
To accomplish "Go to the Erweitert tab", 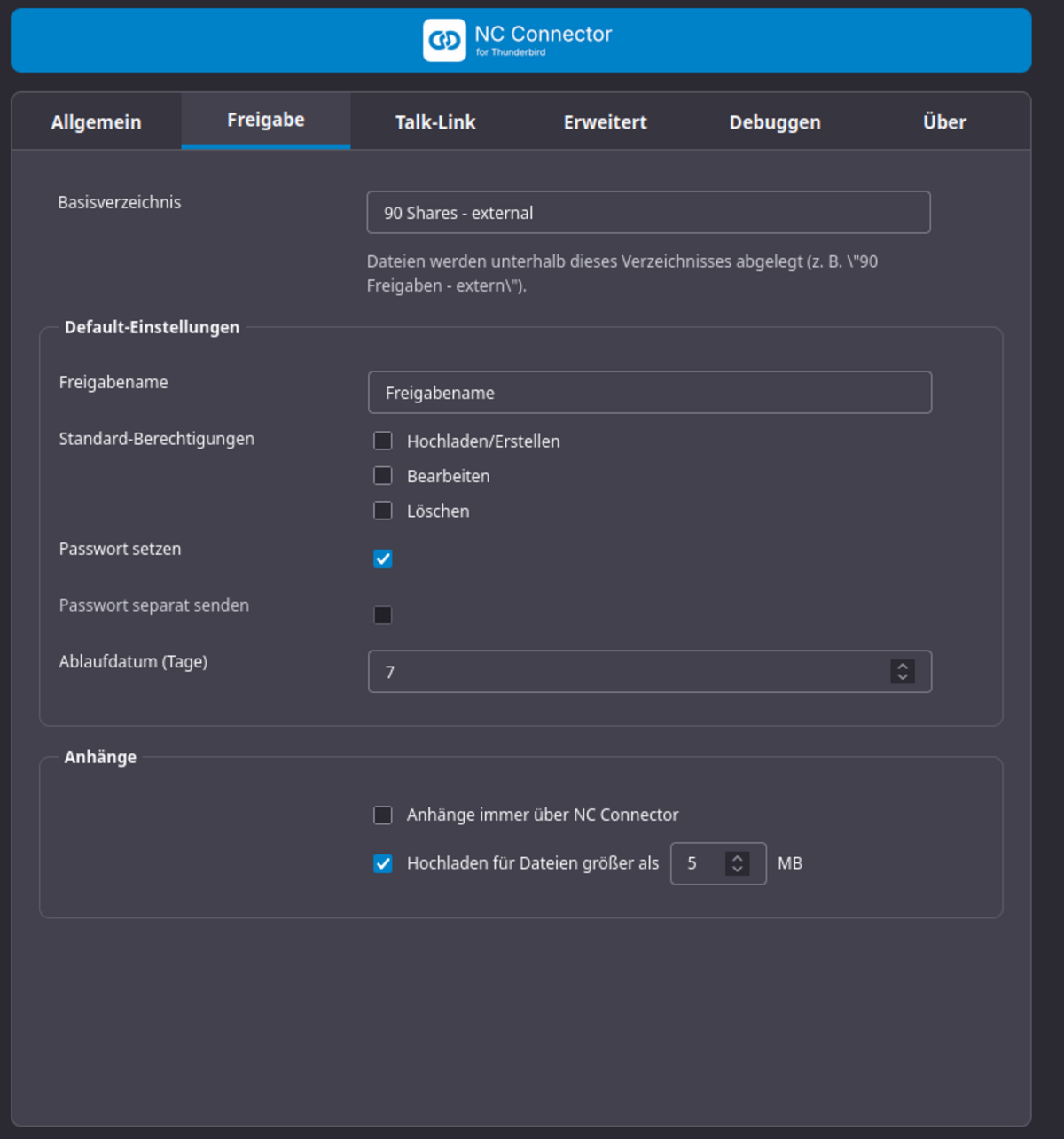I will click(x=605, y=122).
